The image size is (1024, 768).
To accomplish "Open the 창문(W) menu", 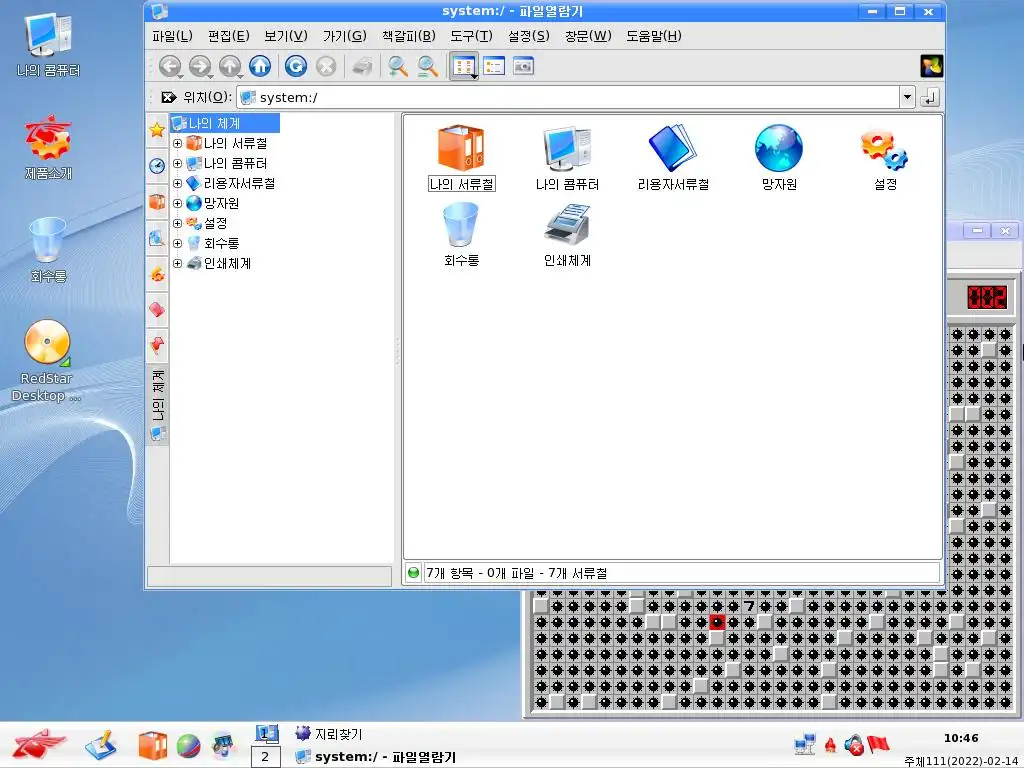I will pos(588,36).
